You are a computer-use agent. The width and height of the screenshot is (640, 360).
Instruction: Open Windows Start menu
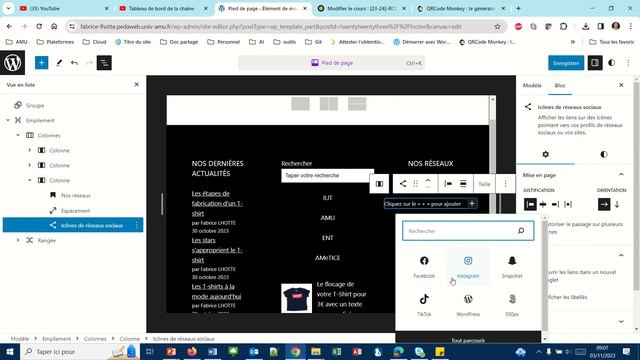click(9, 351)
